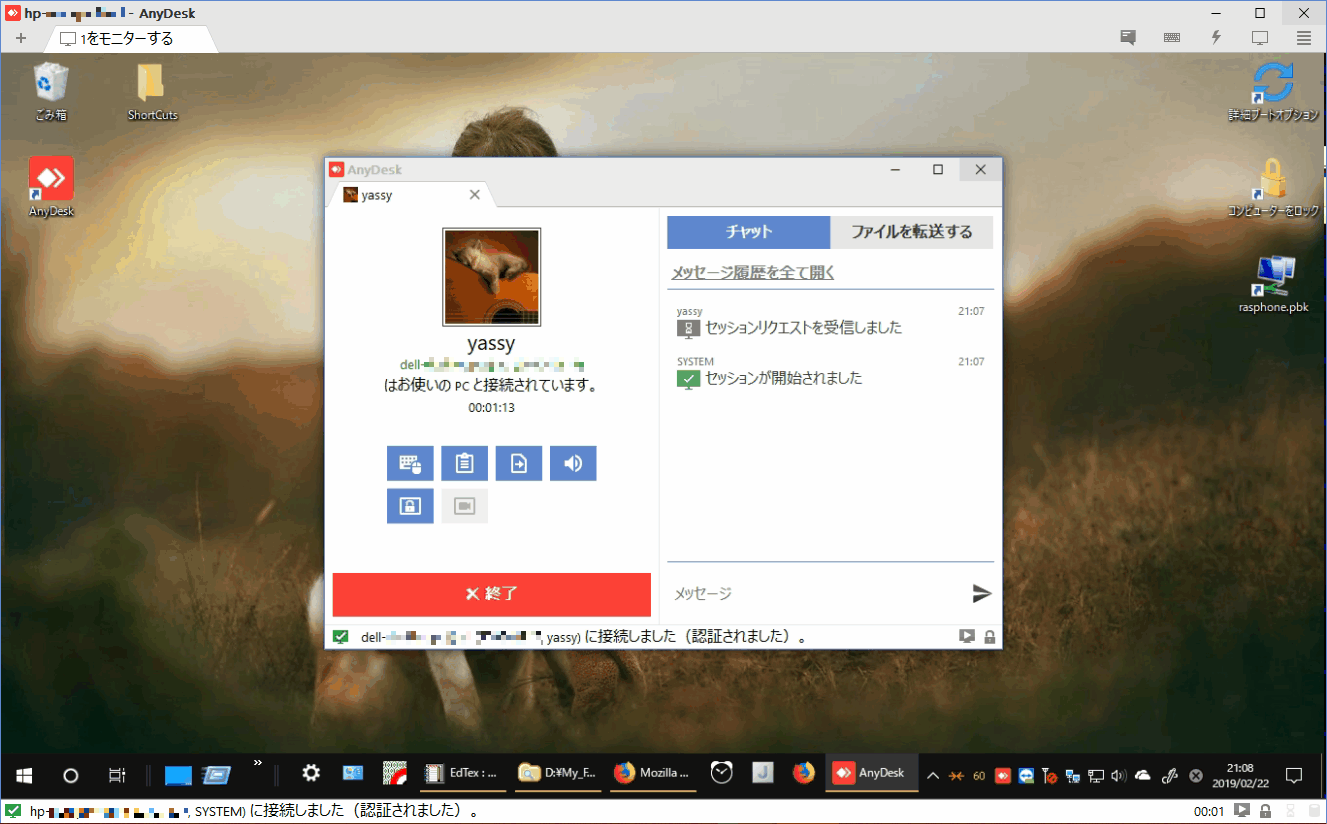Open the keyboard menu icon in AnyDesk toolbar
The width and height of the screenshot is (1327, 824).
coord(1172,38)
